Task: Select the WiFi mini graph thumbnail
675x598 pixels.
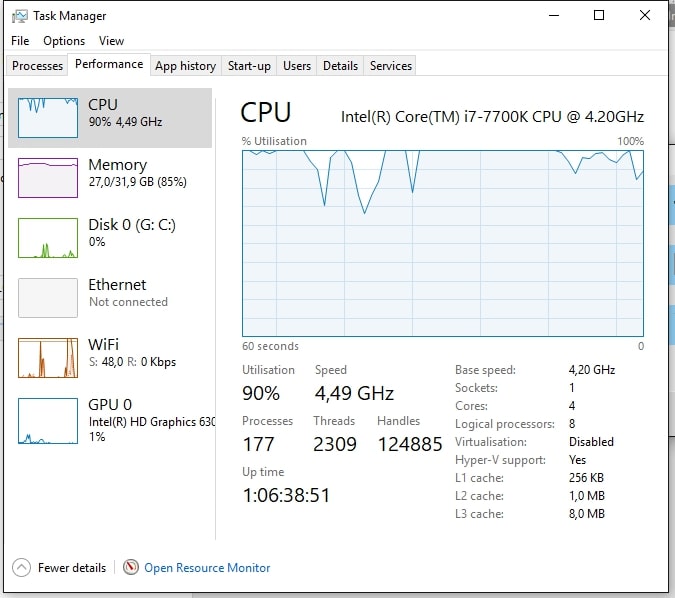Action: 48,358
